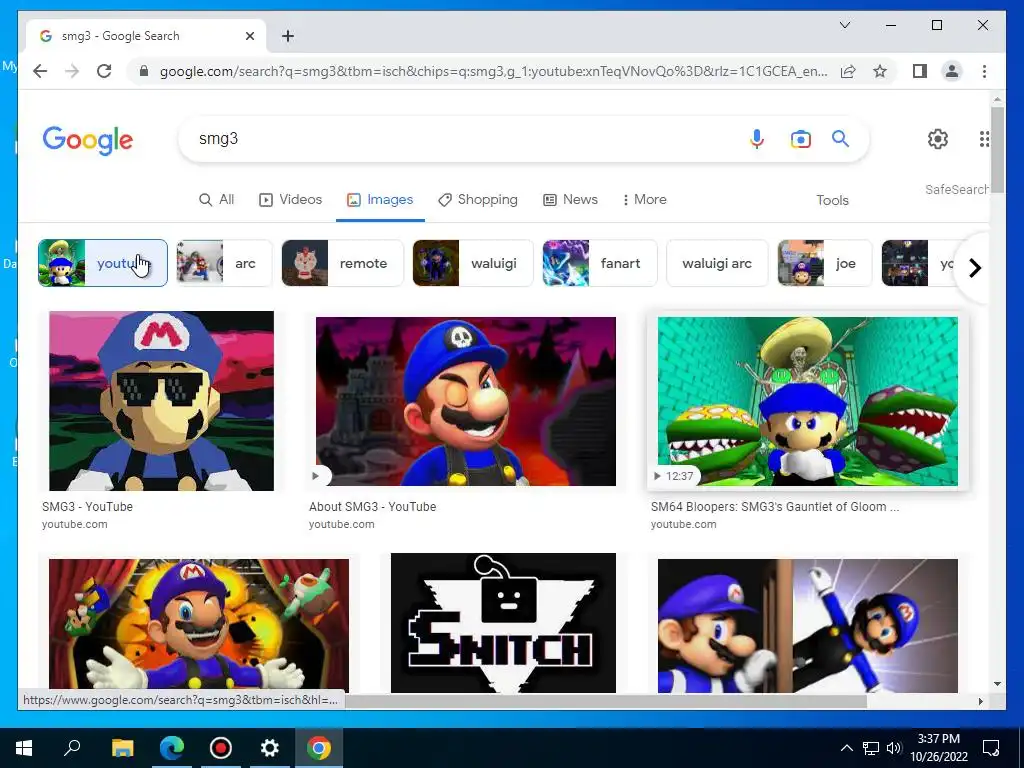1024x768 pixels.
Task: Show hidden system tray icons
Action: [x=846, y=748]
